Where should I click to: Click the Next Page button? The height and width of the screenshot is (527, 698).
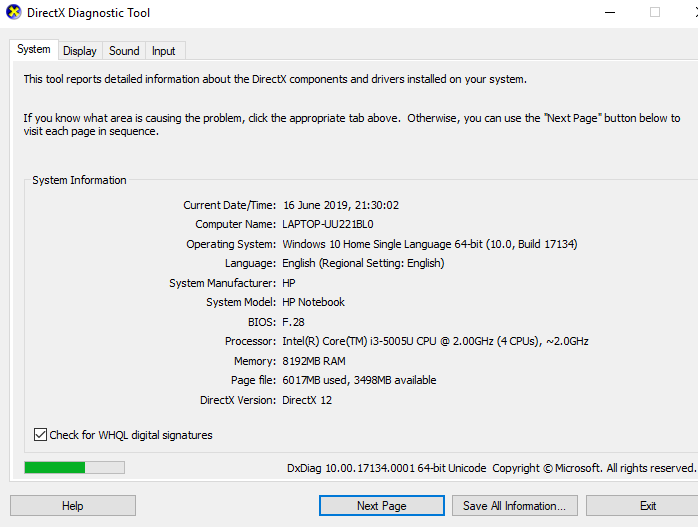[x=381, y=506]
